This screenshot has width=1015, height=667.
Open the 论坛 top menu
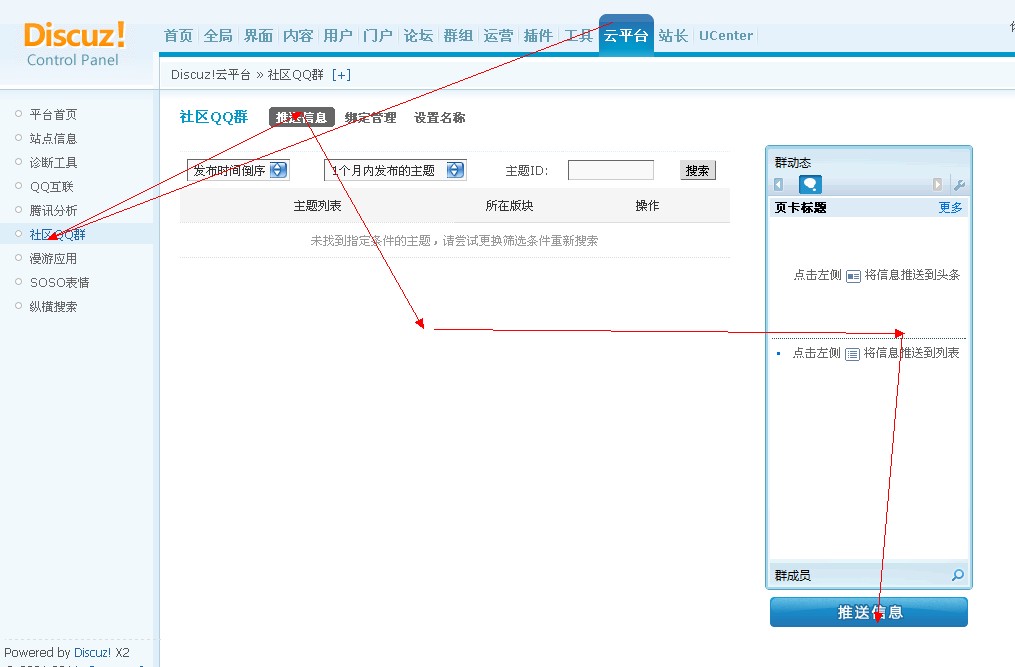pos(418,36)
